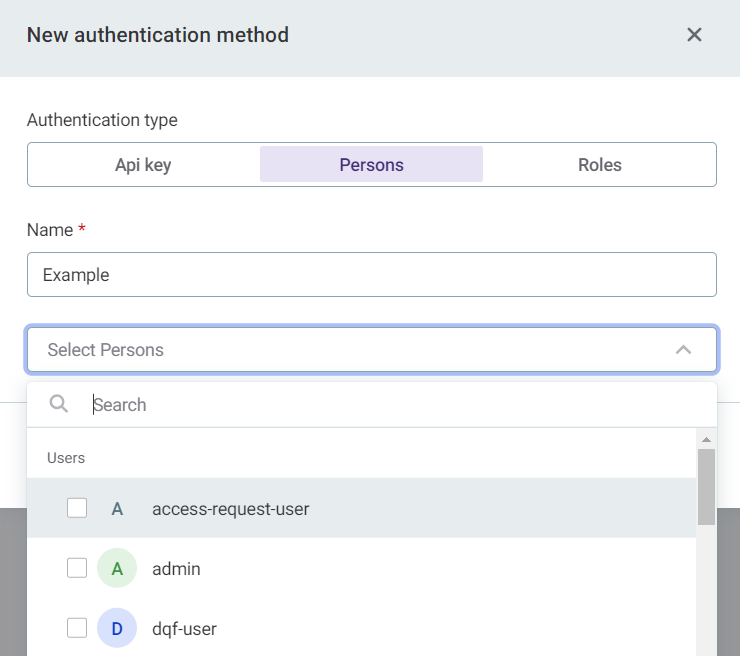Focus the Search text box

(390, 405)
